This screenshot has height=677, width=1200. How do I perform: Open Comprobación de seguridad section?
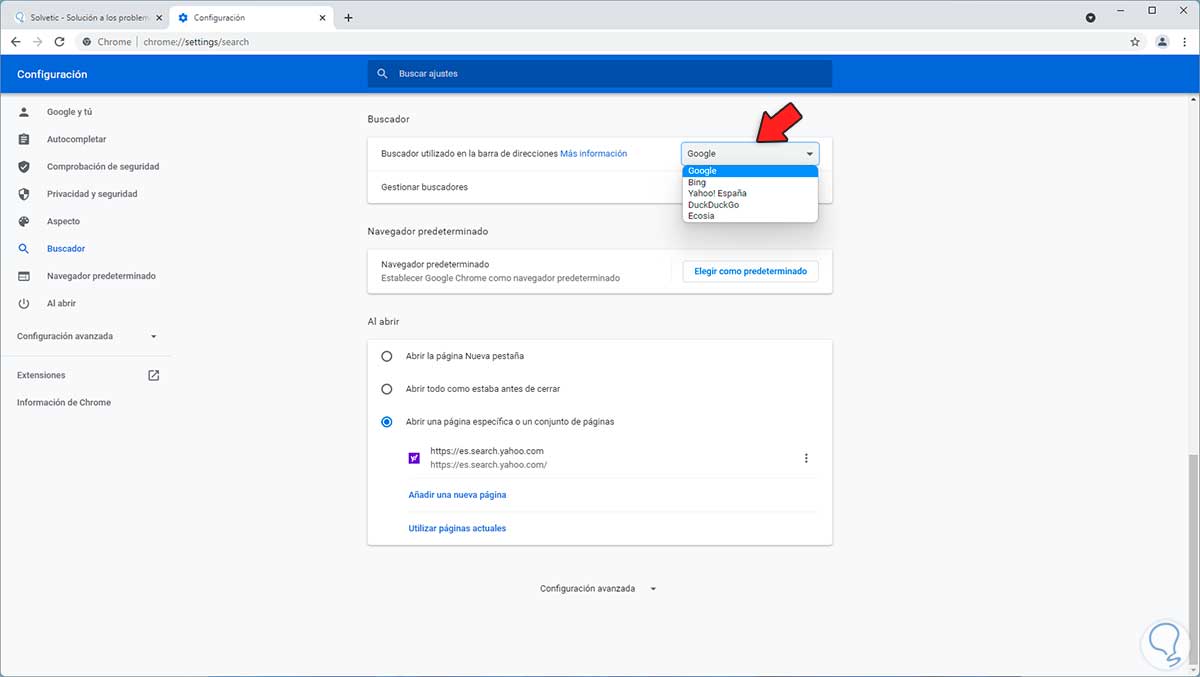point(103,167)
